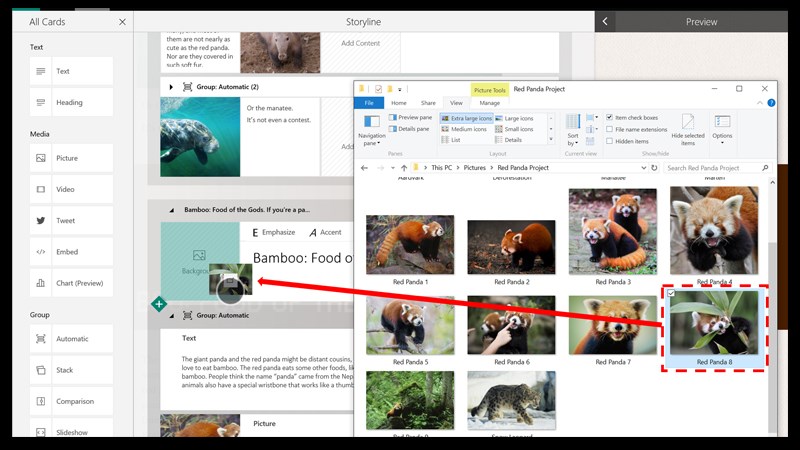The image size is (800, 450).
Task: Click This PC in the breadcrumb path
Action: [x=441, y=167]
